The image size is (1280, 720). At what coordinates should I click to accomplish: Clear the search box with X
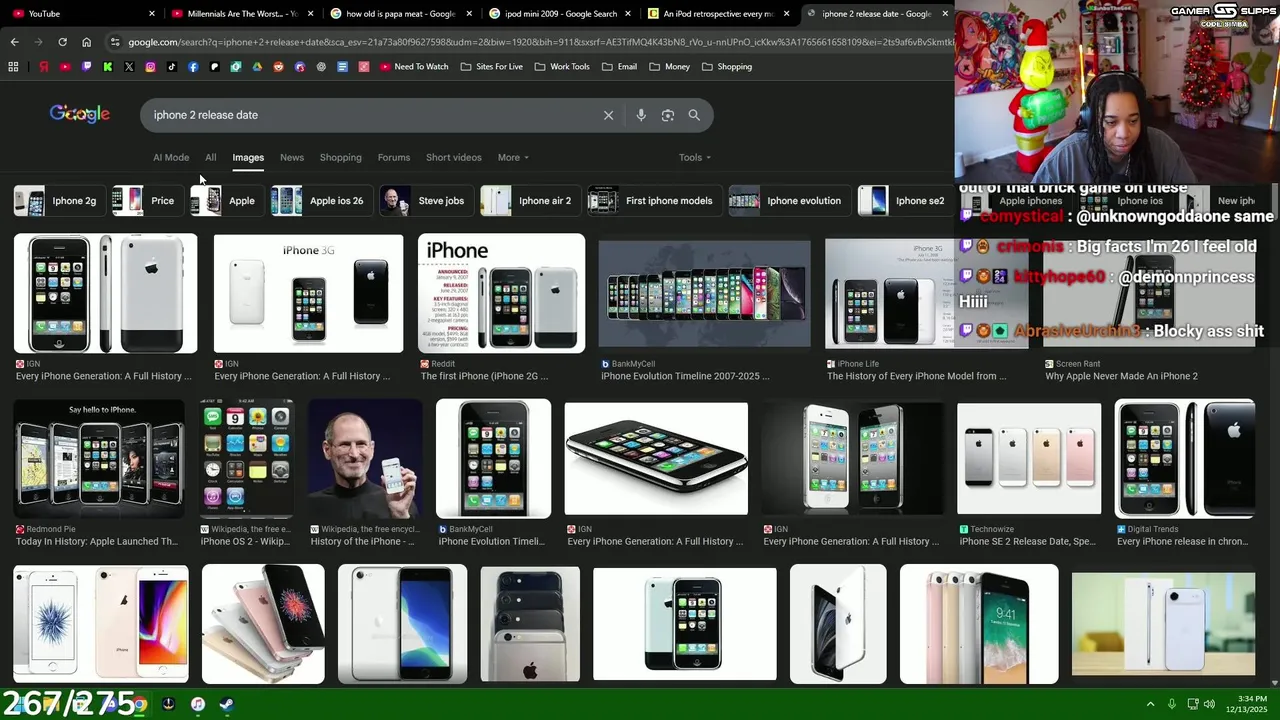tap(608, 115)
